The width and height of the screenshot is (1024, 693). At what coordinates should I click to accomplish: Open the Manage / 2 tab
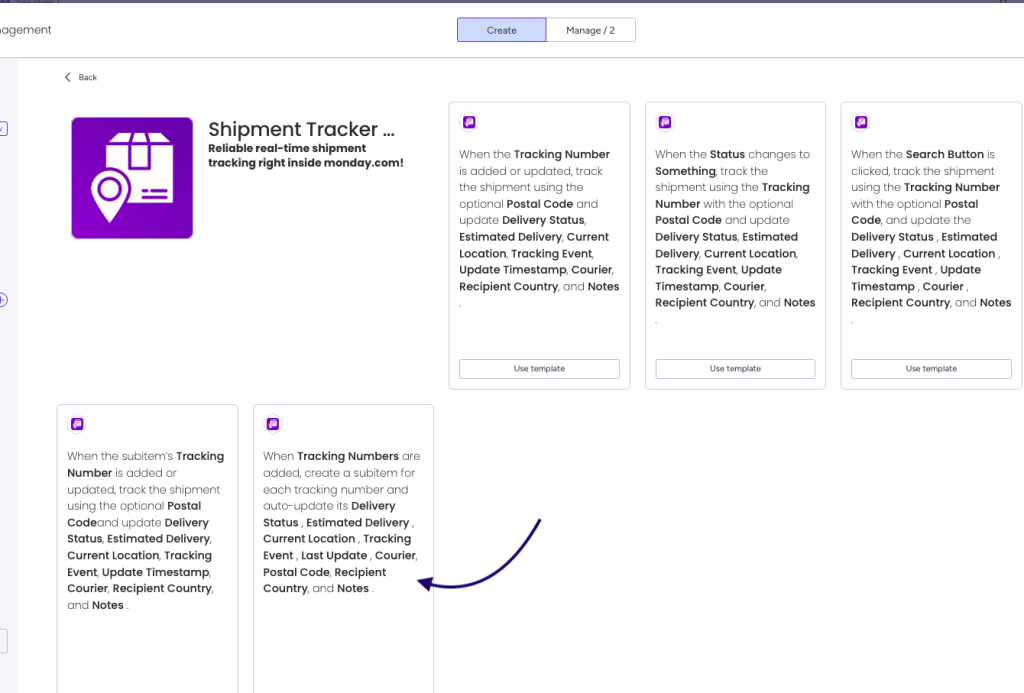[590, 30]
